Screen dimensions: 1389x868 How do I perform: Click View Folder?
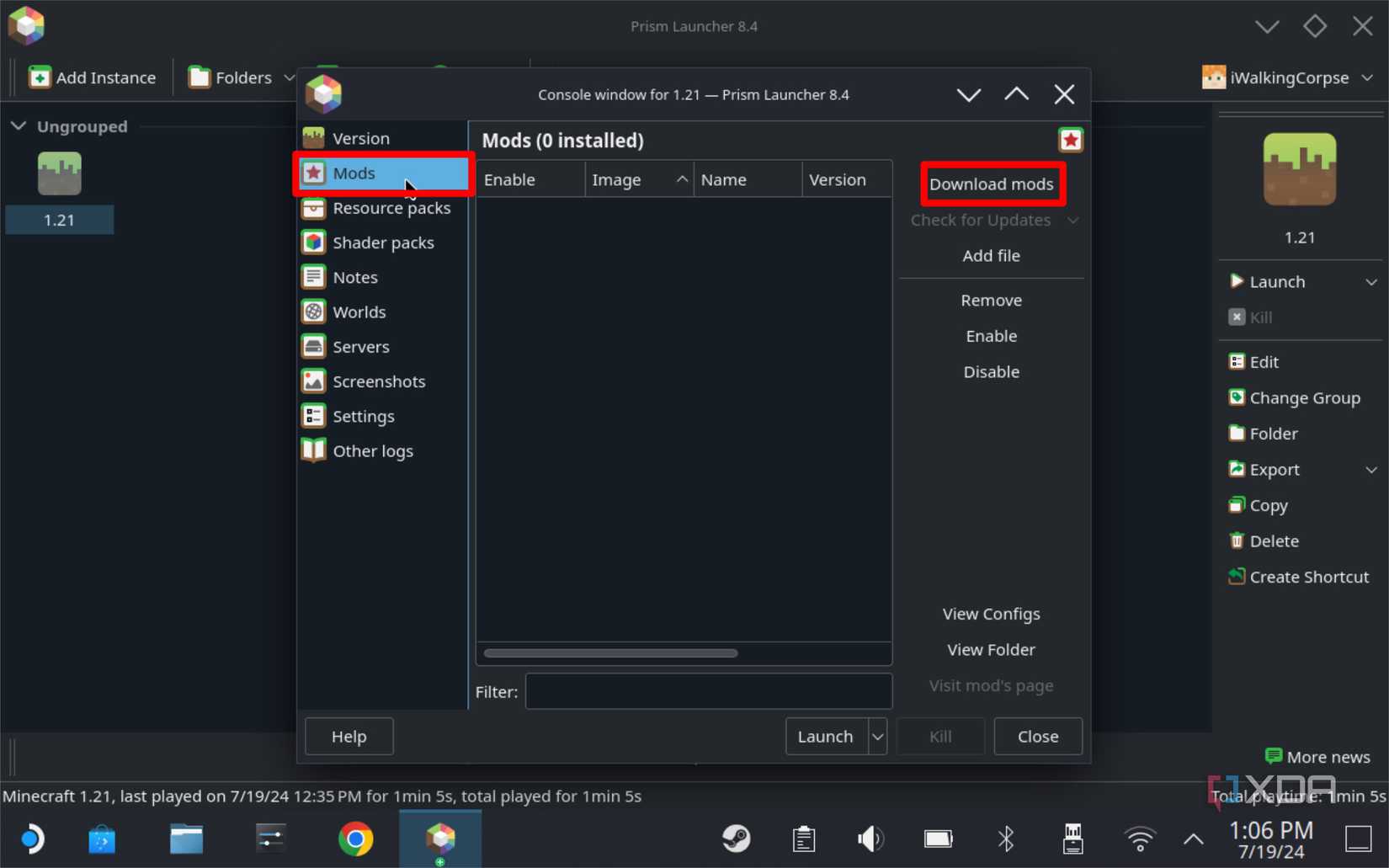coord(992,649)
